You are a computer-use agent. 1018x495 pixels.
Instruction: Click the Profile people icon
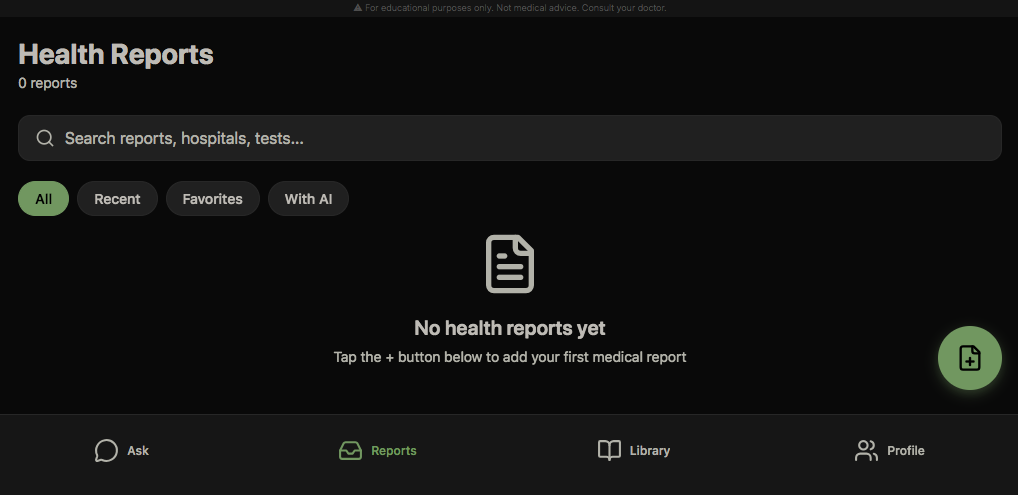(x=866, y=451)
